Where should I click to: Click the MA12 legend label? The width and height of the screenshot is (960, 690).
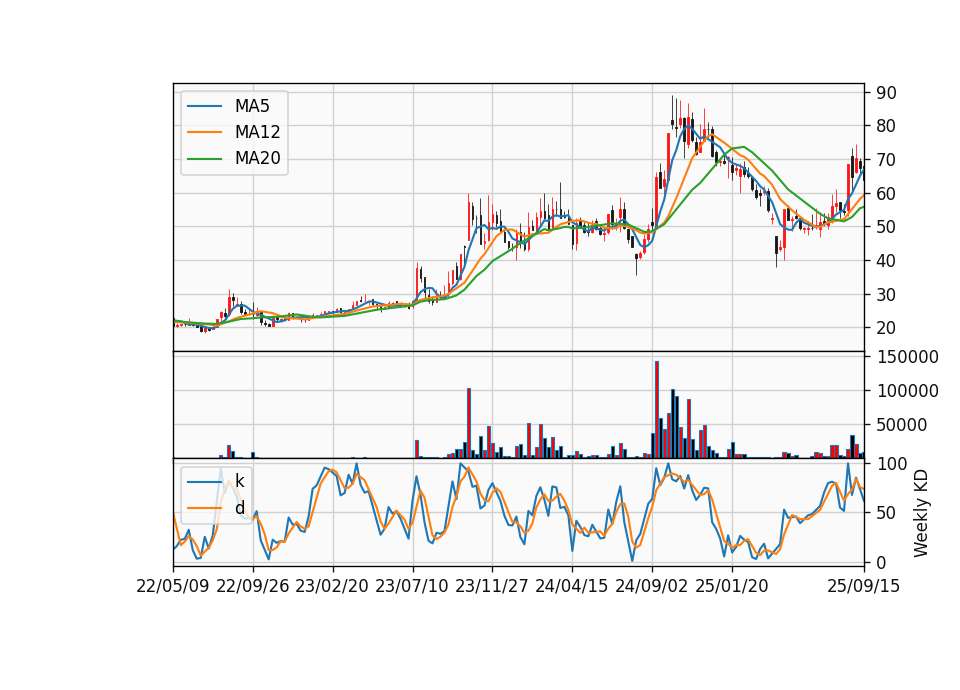pos(257,132)
